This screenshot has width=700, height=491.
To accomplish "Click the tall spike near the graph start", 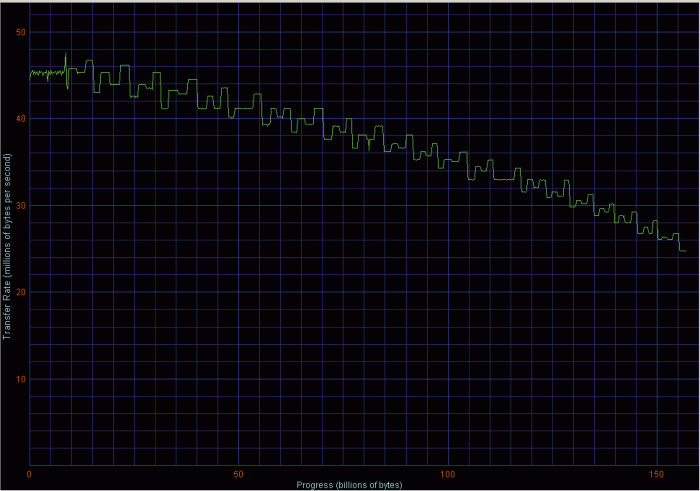I will coord(66,56).
